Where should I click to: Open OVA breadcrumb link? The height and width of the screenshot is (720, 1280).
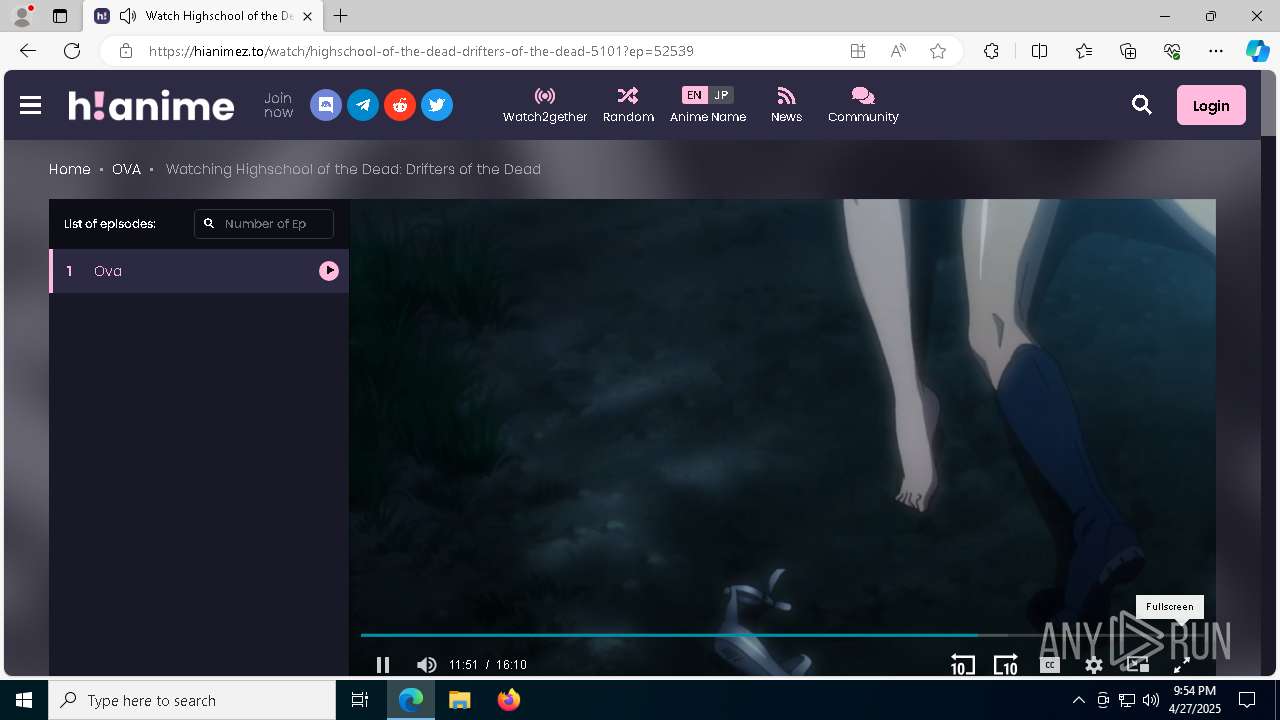click(x=126, y=169)
